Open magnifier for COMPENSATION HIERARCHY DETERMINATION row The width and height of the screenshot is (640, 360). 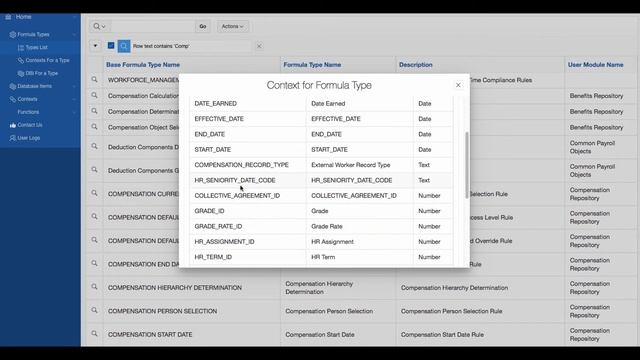pos(94,287)
